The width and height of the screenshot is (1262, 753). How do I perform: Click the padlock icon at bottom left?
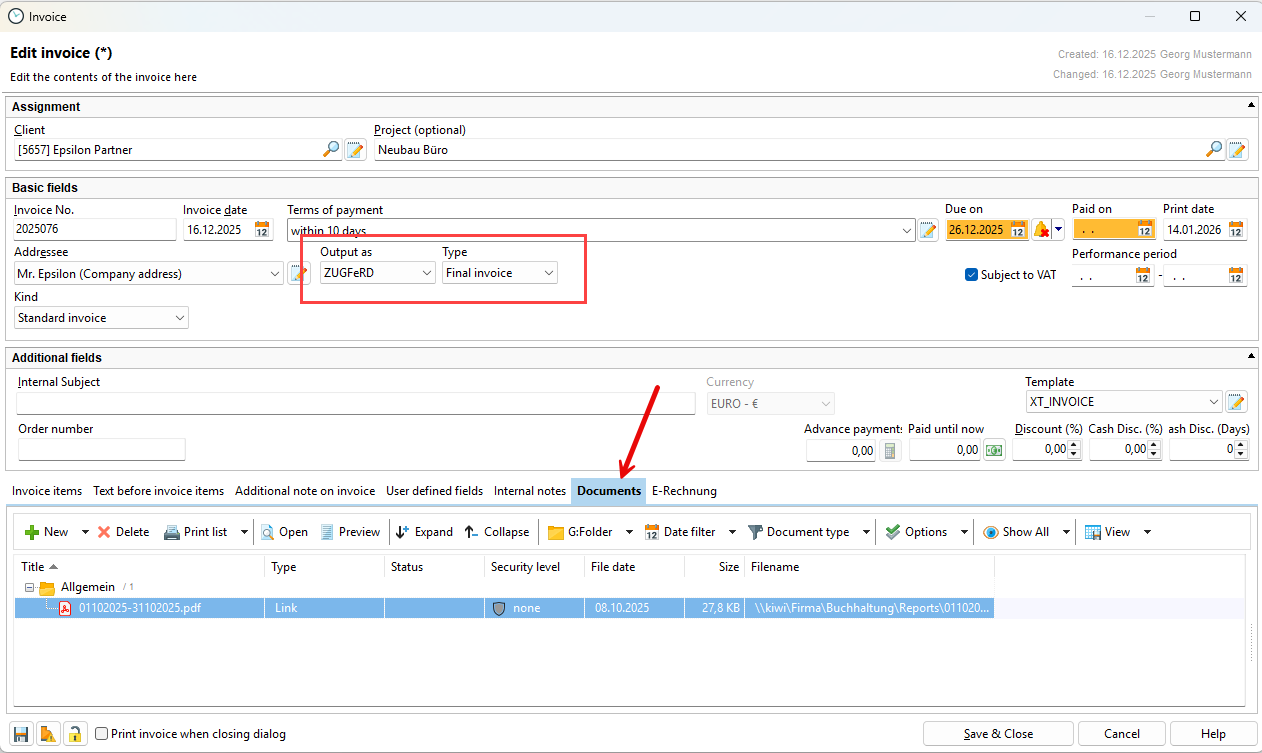click(x=74, y=734)
